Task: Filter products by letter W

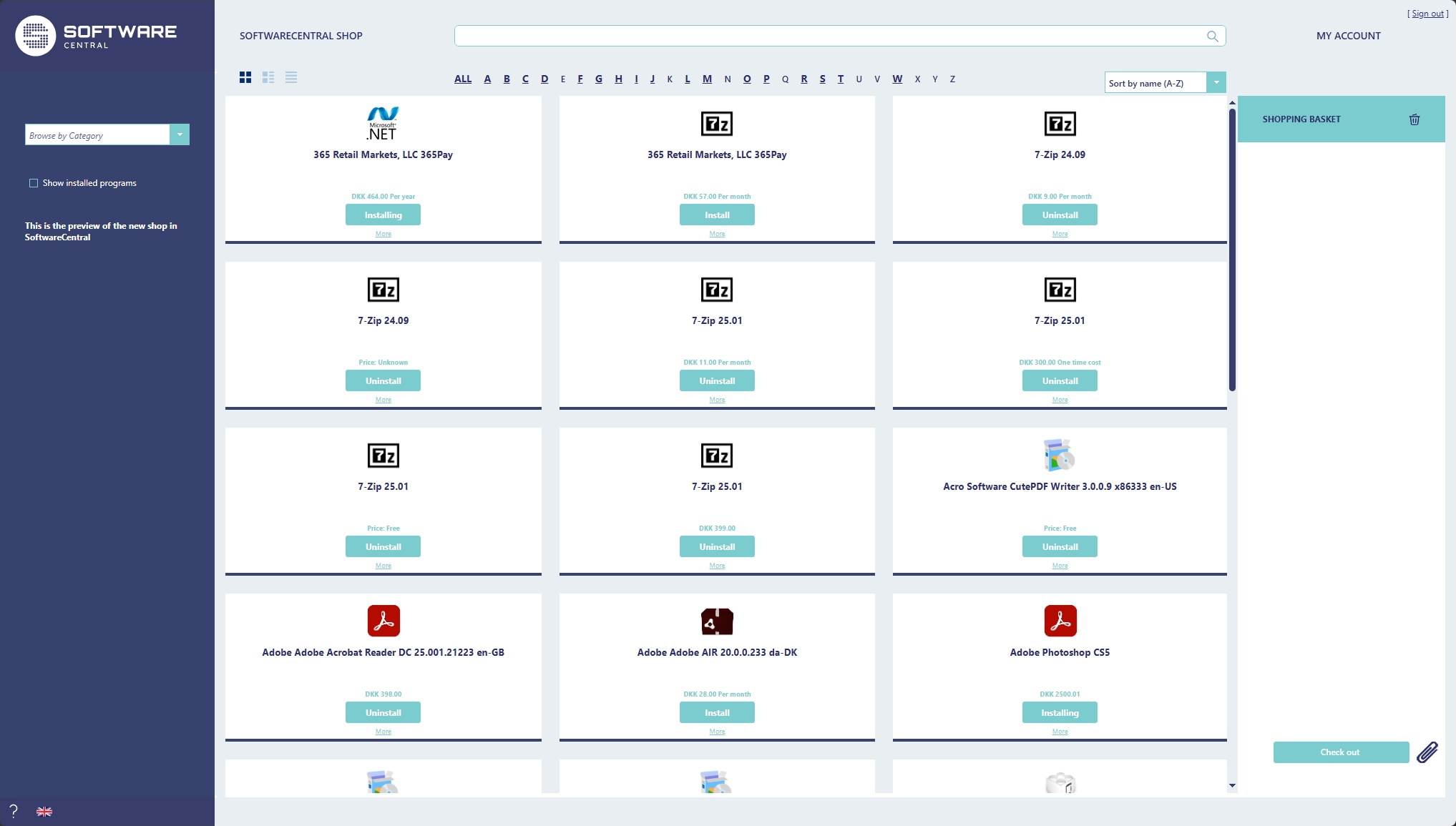Action: pos(897,79)
